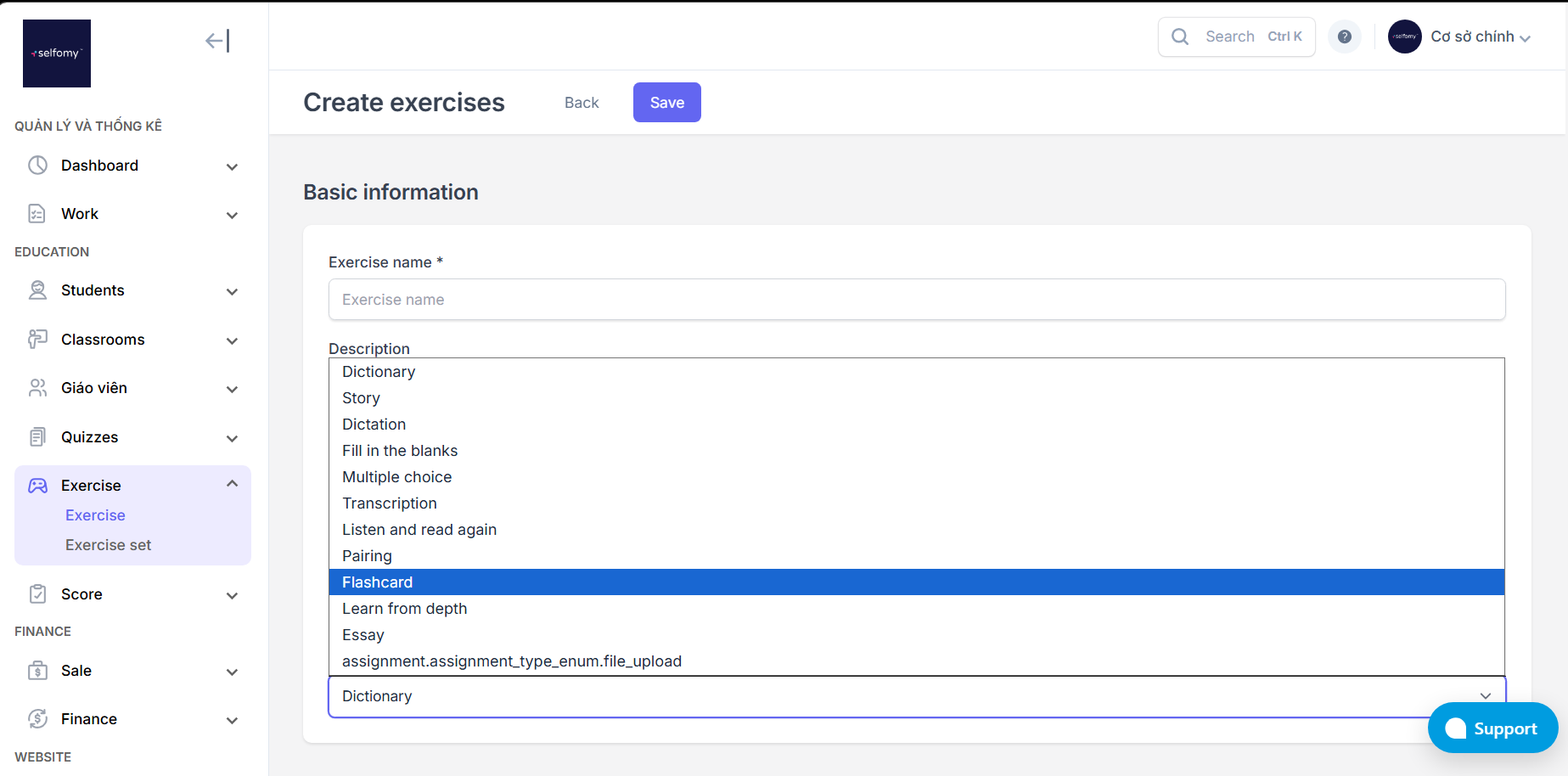Click the Classrooms sidebar icon
Viewport: 1568px width, 776px height.
click(x=37, y=340)
